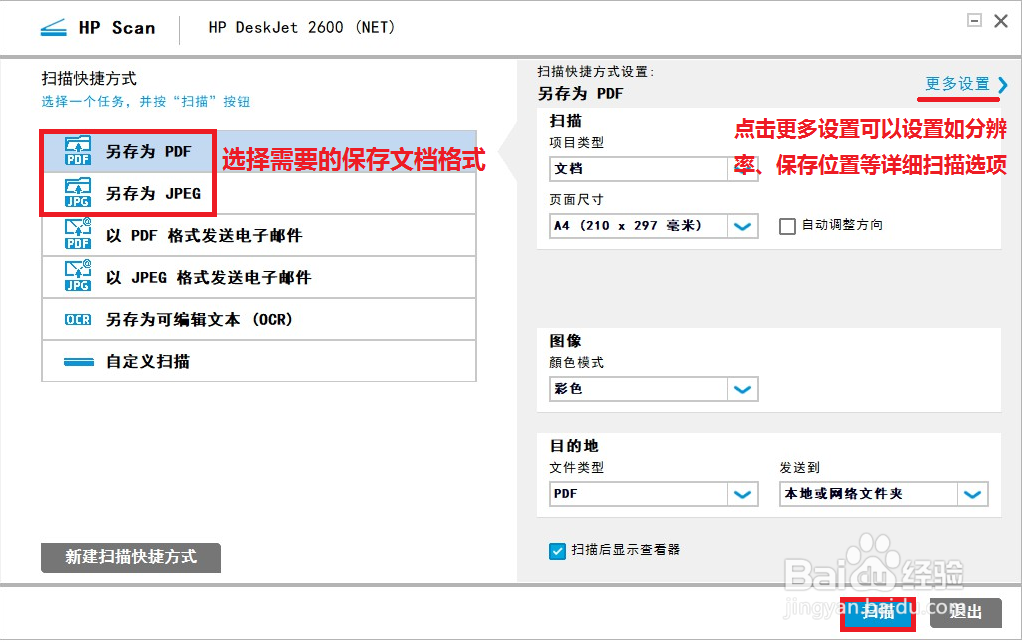Click the 新建扫描快捷方式 button

click(x=131, y=557)
